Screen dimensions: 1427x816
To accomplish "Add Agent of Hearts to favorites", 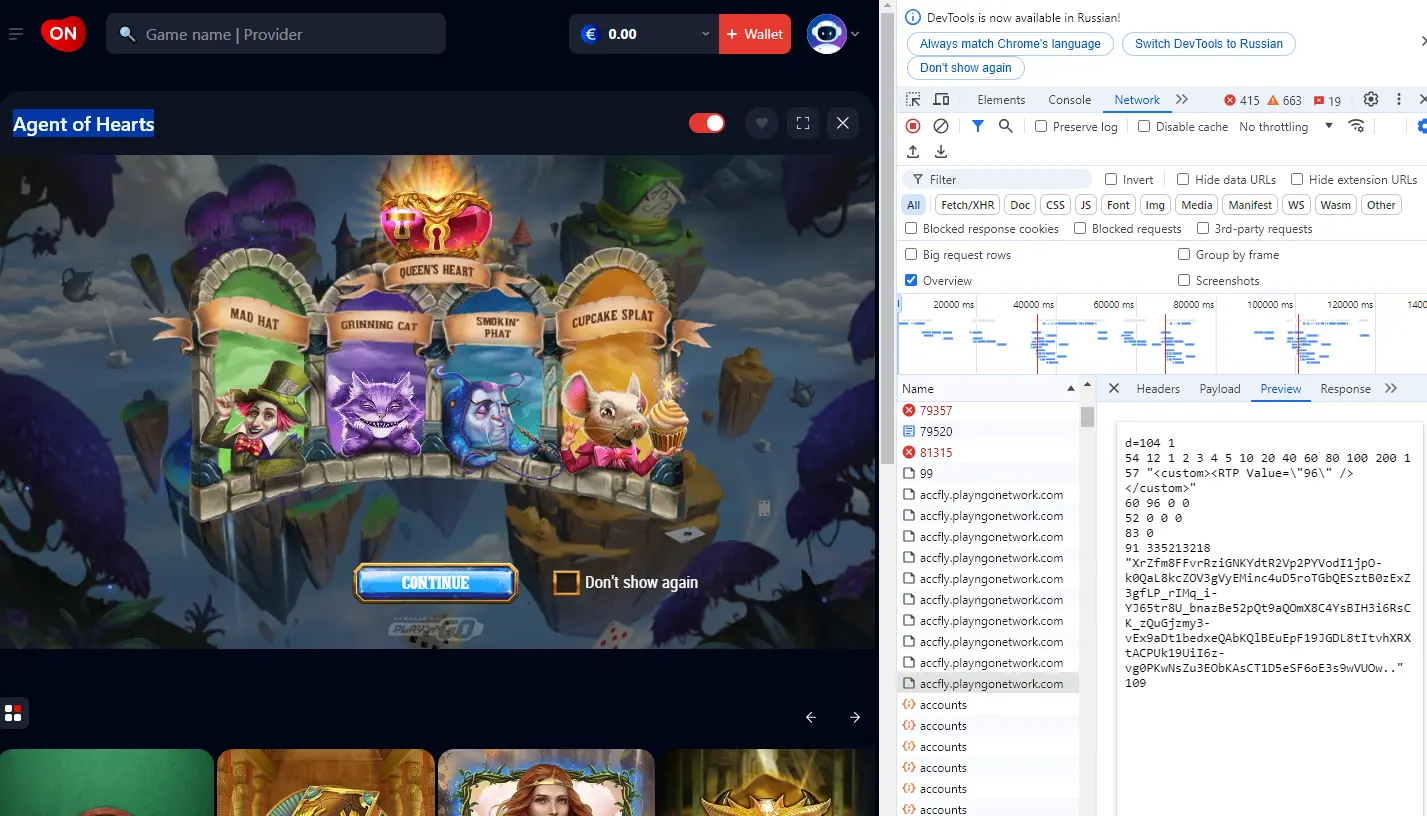I will [x=762, y=123].
